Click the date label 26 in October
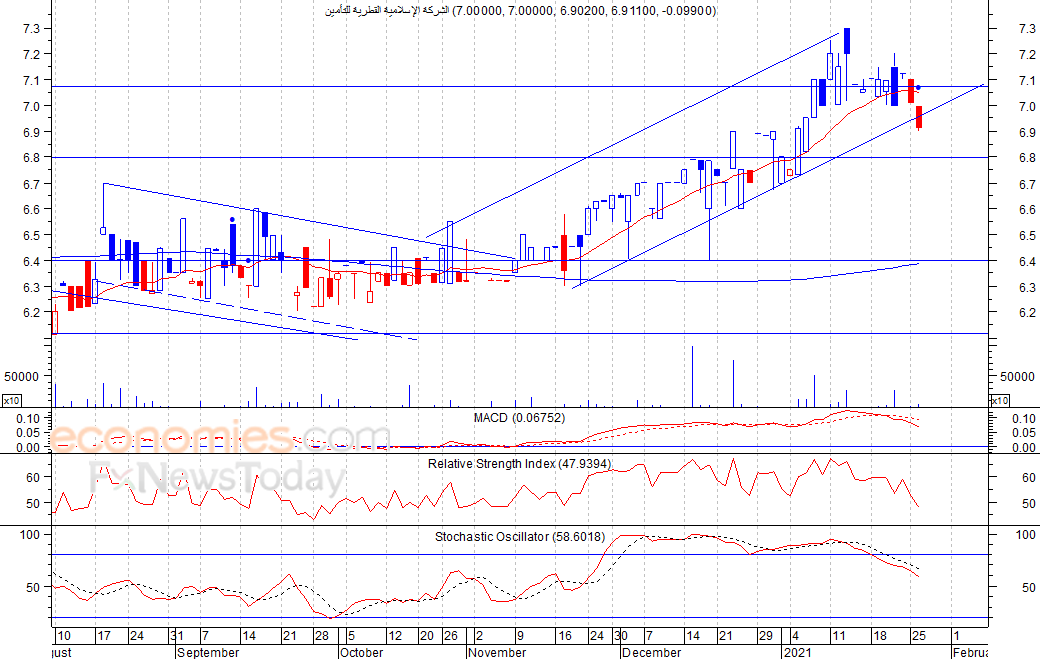 (451, 636)
